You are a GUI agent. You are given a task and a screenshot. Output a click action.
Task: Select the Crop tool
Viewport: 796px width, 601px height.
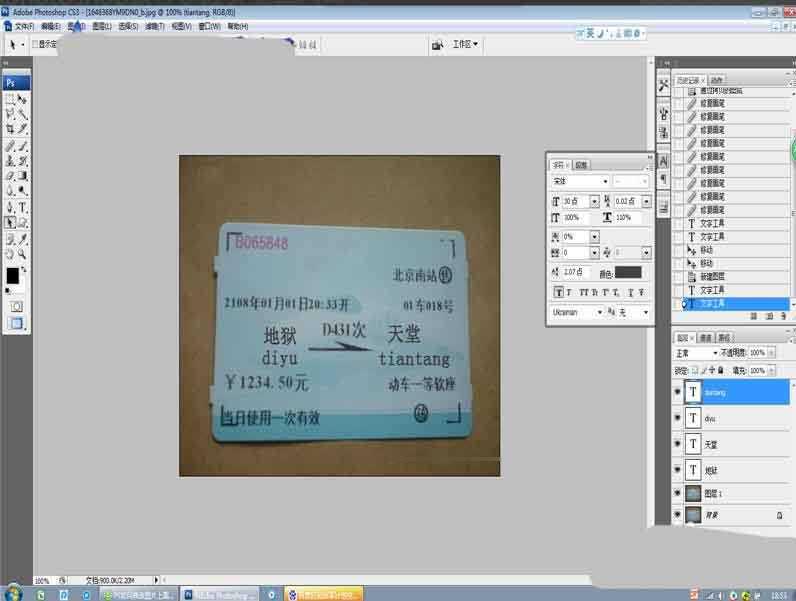tap(10, 129)
